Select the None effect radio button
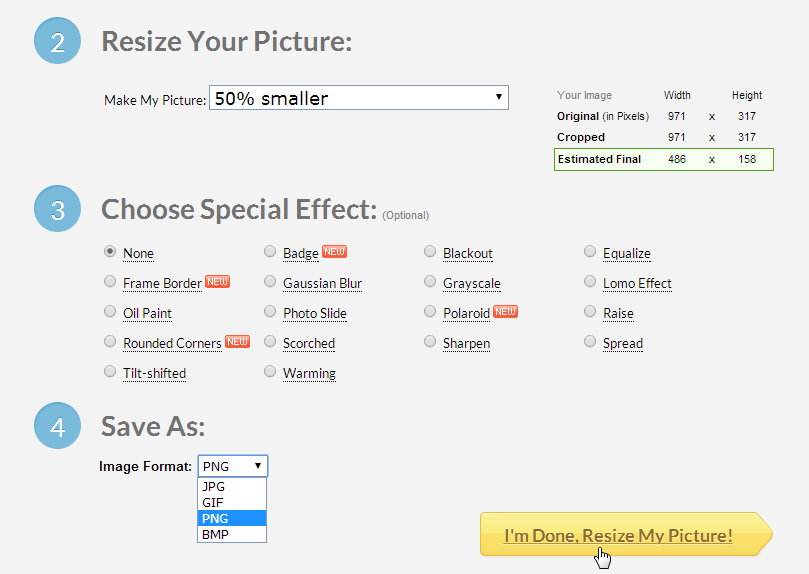Viewport: 809px width, 574px height. pos(110,252)
